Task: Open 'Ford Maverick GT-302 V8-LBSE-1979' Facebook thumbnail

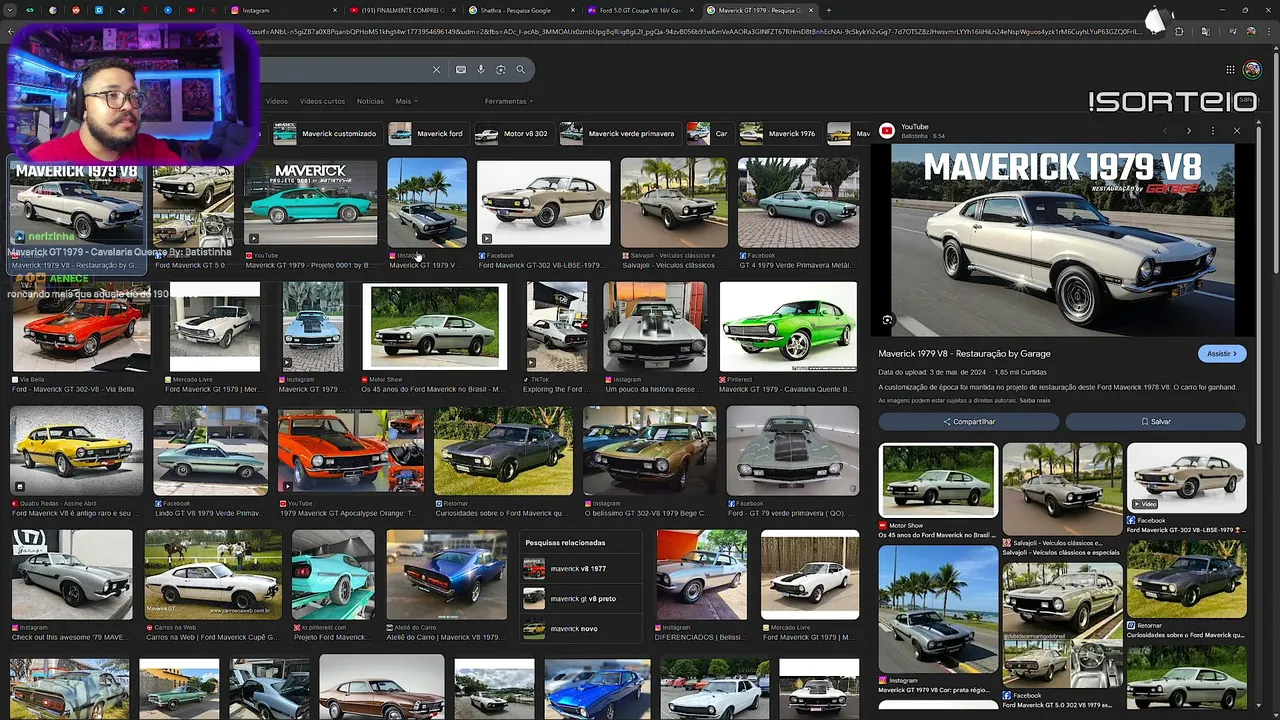Action: tap(543, 203)
